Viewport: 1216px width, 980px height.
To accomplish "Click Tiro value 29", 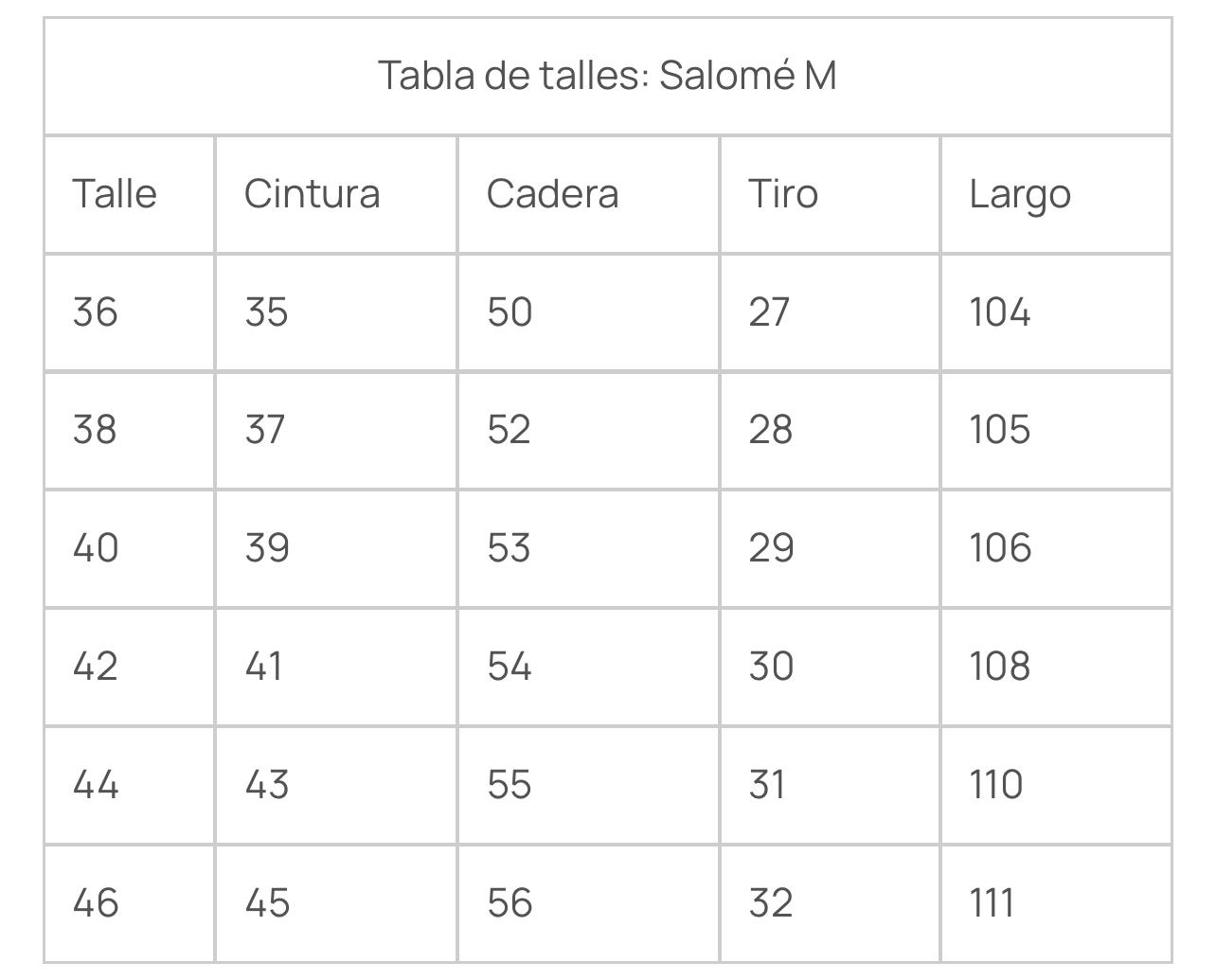I will click(771, 548).
